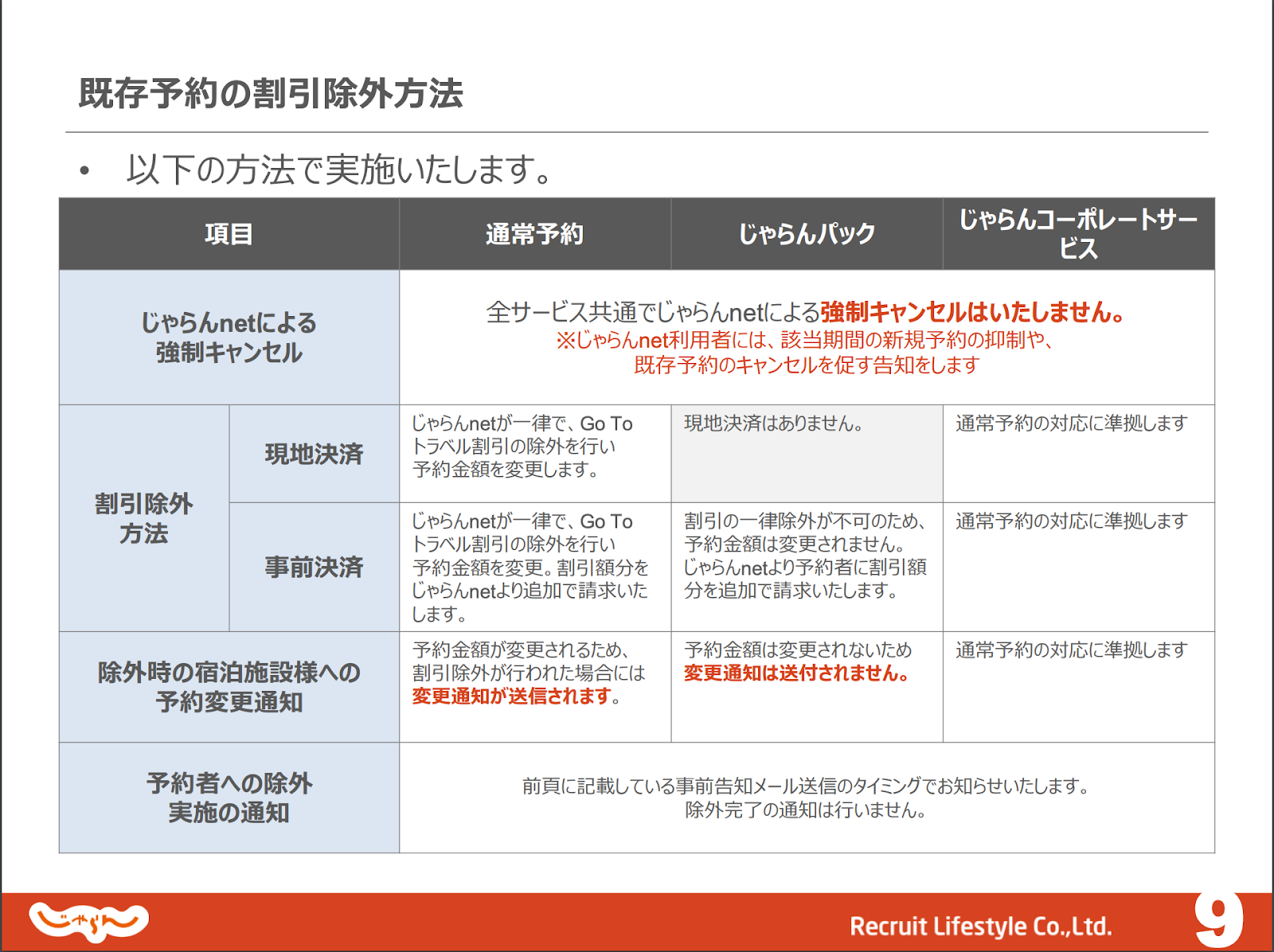Select the 事前決済 sub-row label
This screenshot has height=952, width=1274.
(x=314, y=567)
